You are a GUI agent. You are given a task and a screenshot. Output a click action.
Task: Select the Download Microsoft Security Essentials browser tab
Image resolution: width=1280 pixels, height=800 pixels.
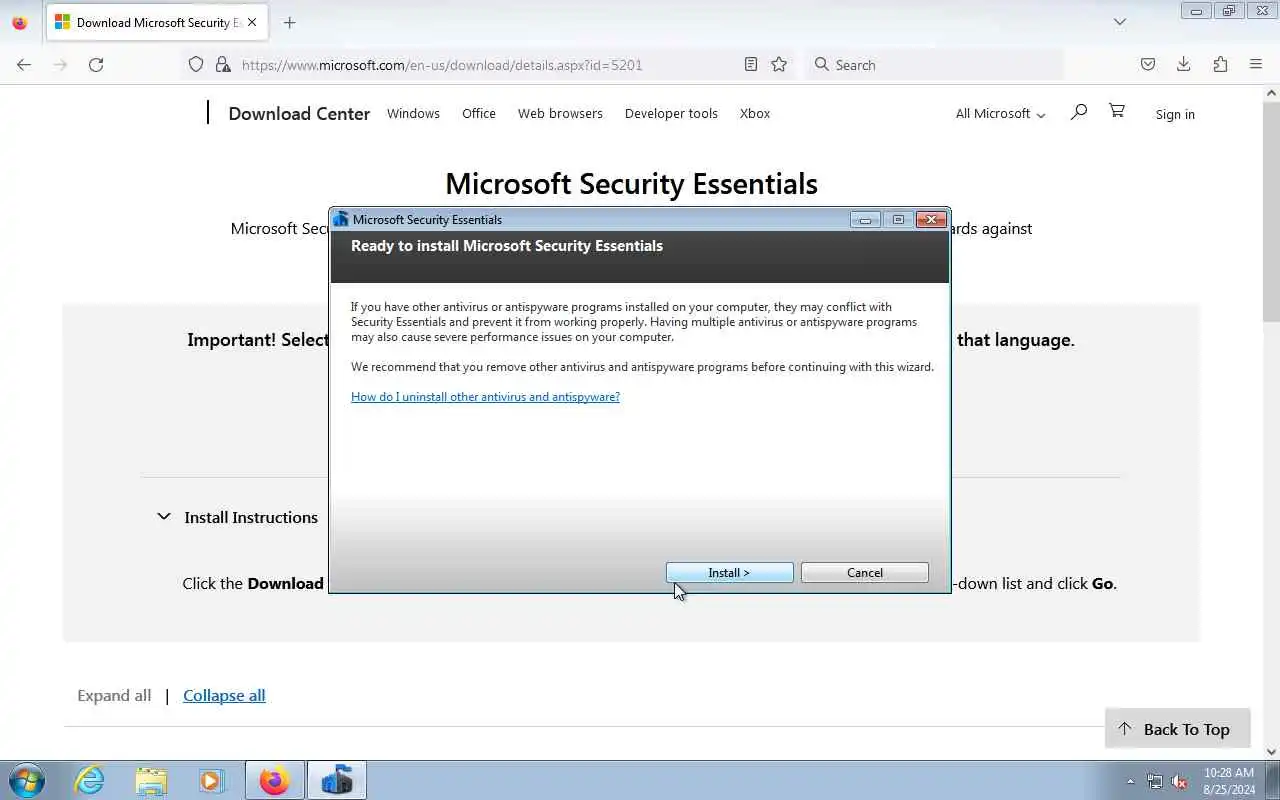(157, 22)
